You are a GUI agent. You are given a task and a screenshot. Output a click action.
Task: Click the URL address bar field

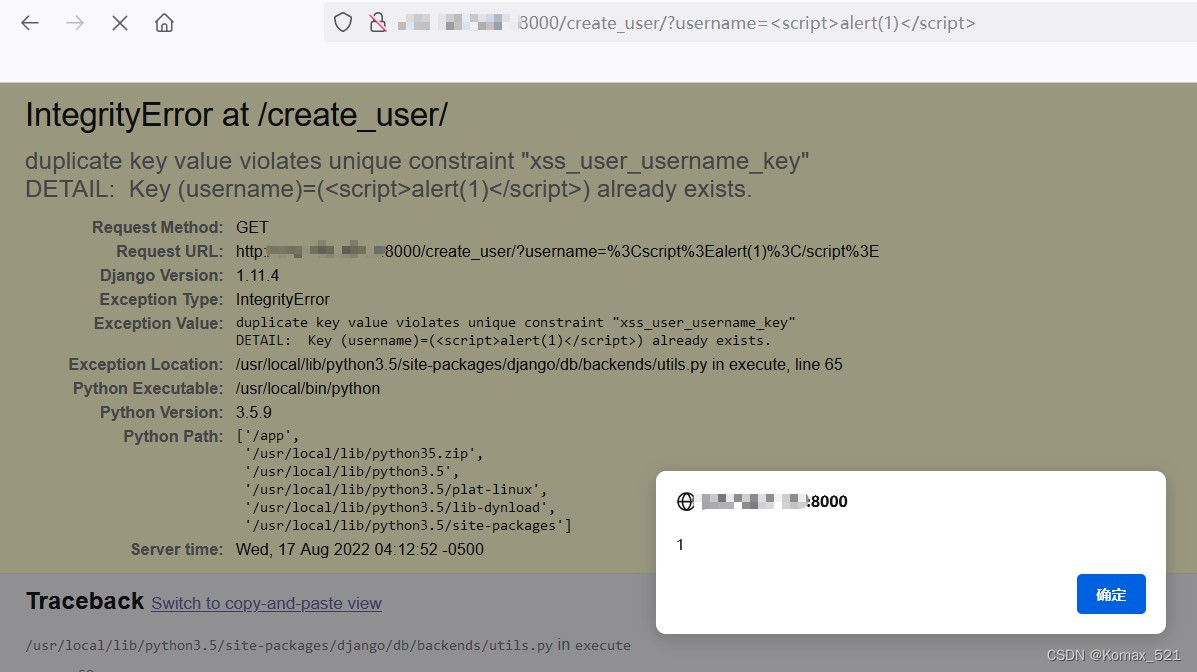point(760,23)
